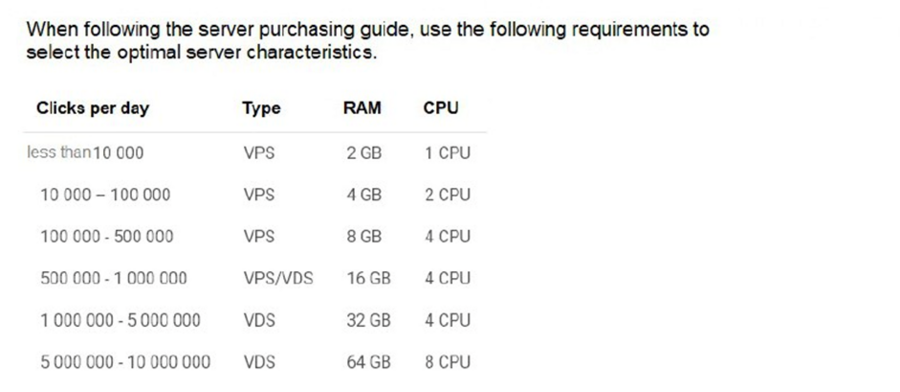This screenshot has height=392, width=900.
Task: Click the '16 GB' RAM cell
Action: 368,278
